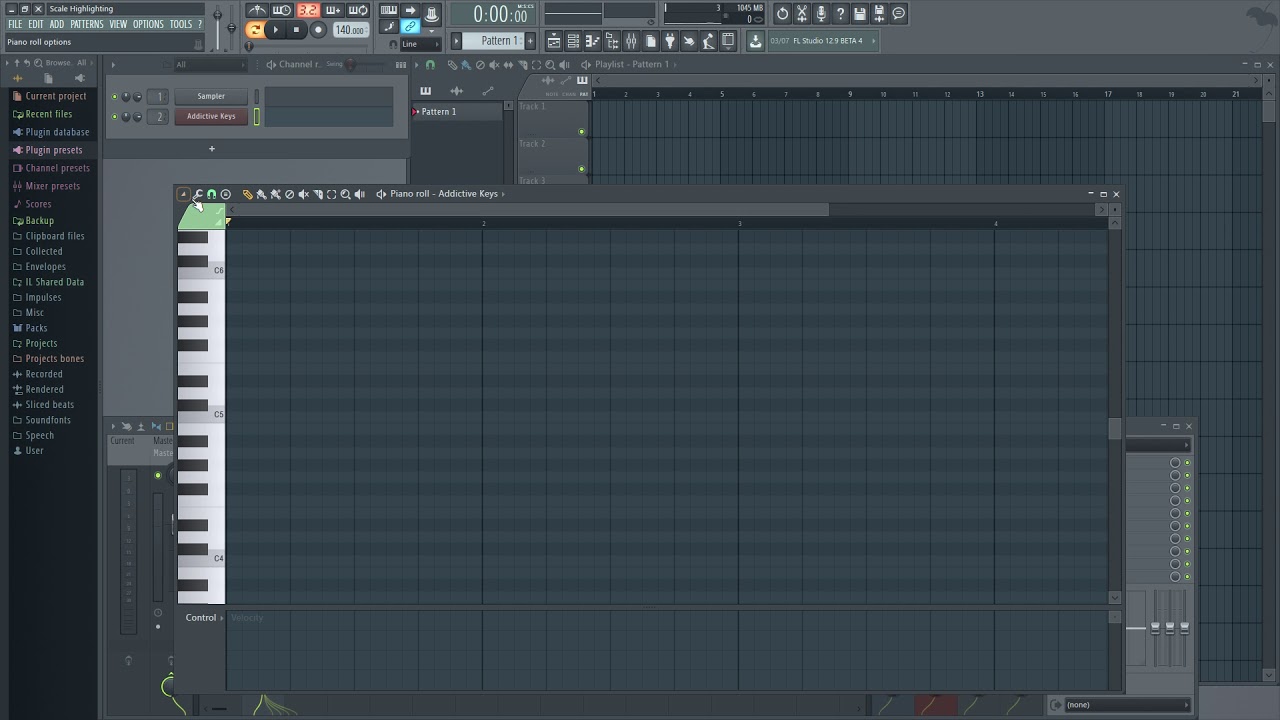Open the piano roll menu arrow button
This screenshot has width=1280, height=720.
coord(183,194)
